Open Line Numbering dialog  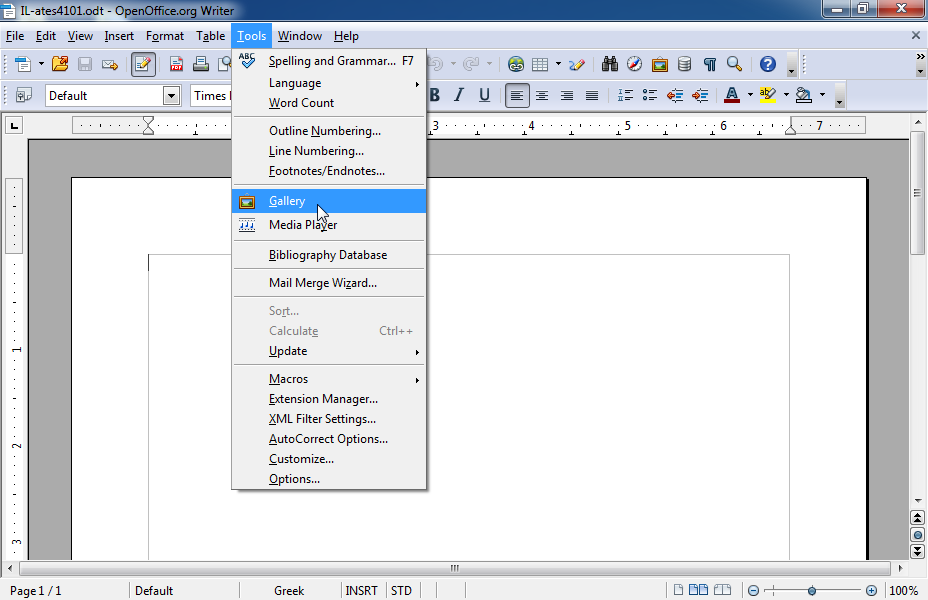(329, 151)
